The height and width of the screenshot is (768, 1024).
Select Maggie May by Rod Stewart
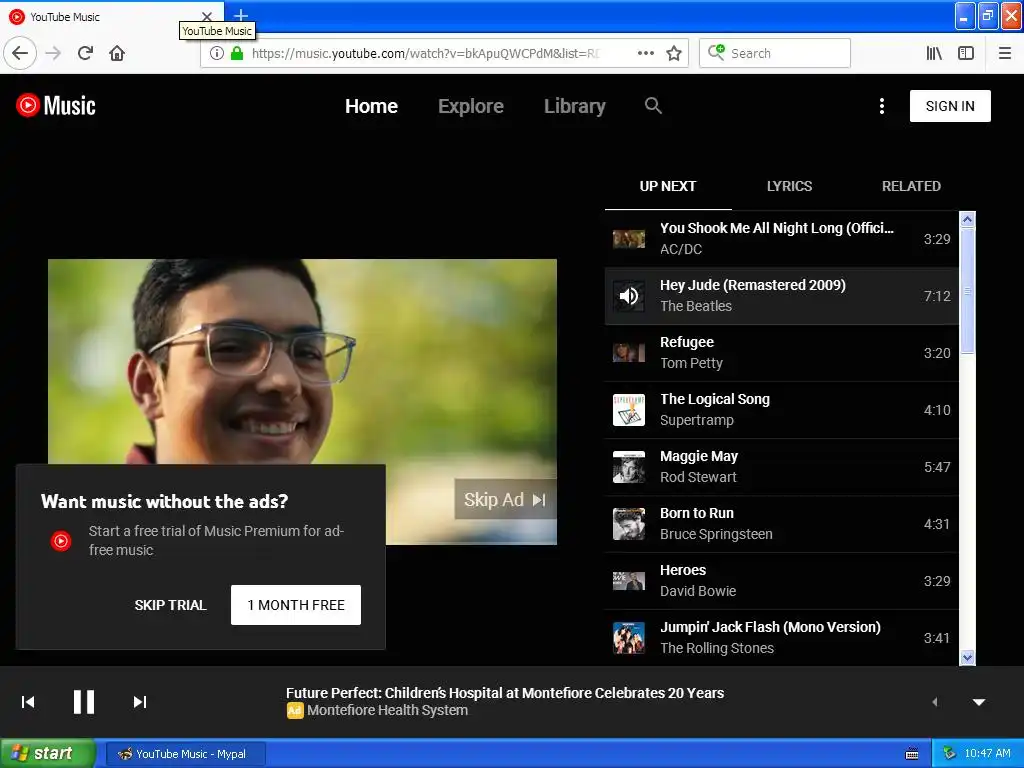[x=781, y=467]
